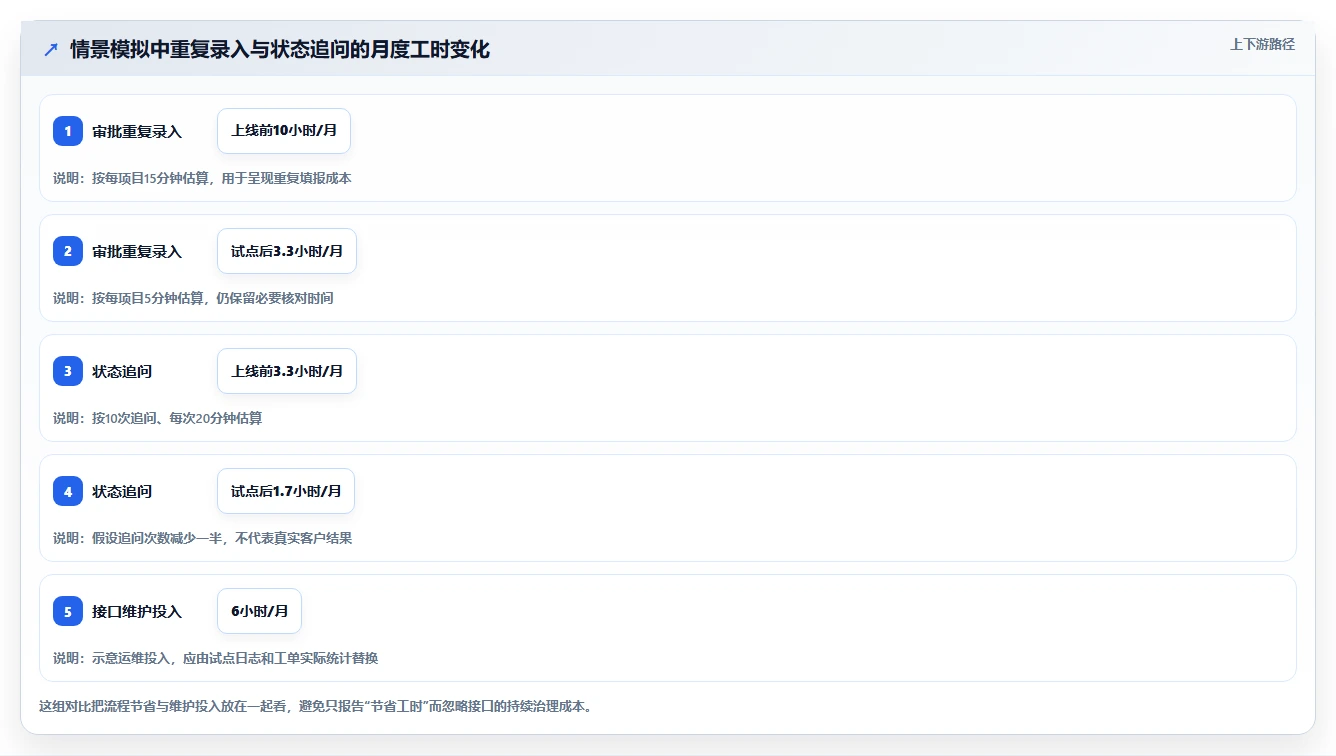Click the 接口维护投入 label
Viewport: 1336px width, 756px height.
tap(137, 612)
